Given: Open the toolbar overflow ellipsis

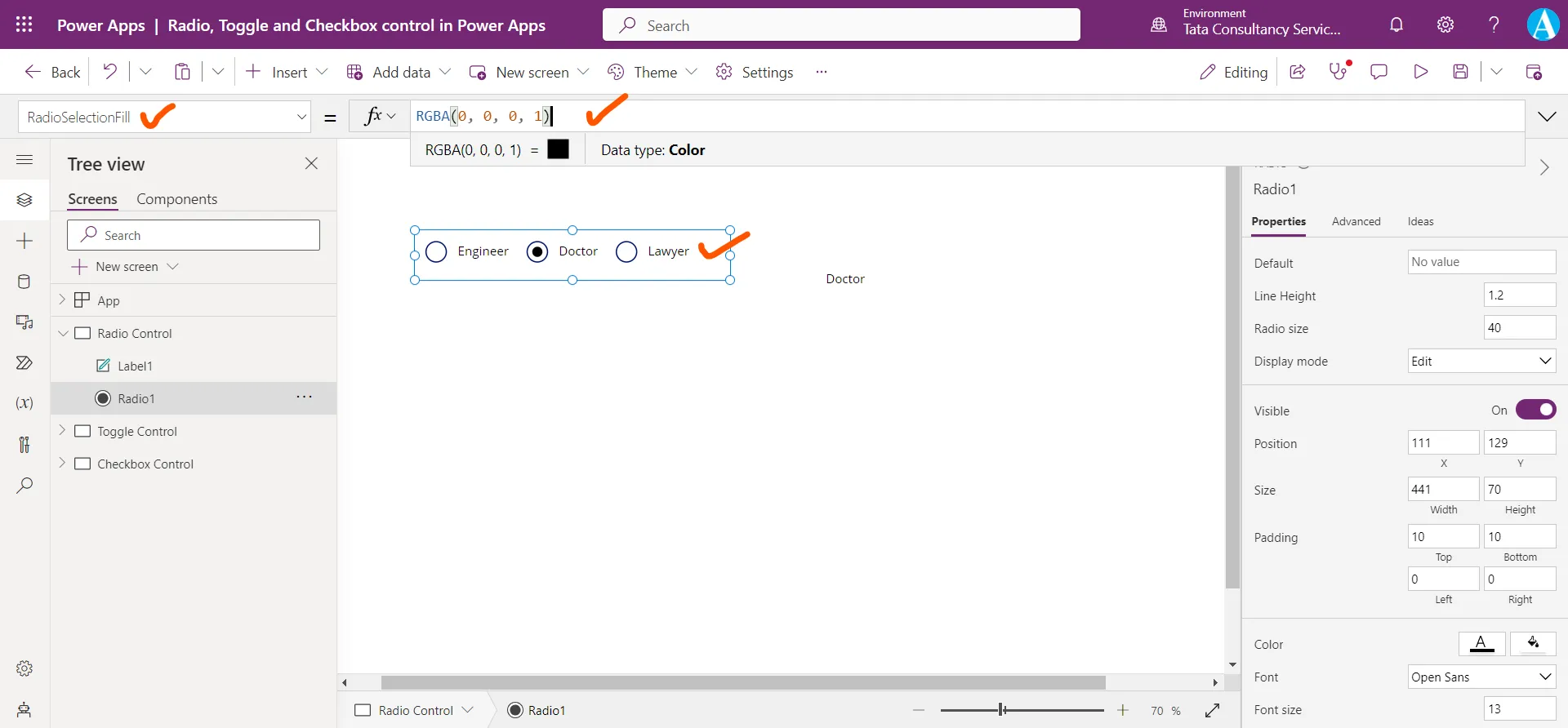Looking at the screenshot, I should tap(822, 72).
